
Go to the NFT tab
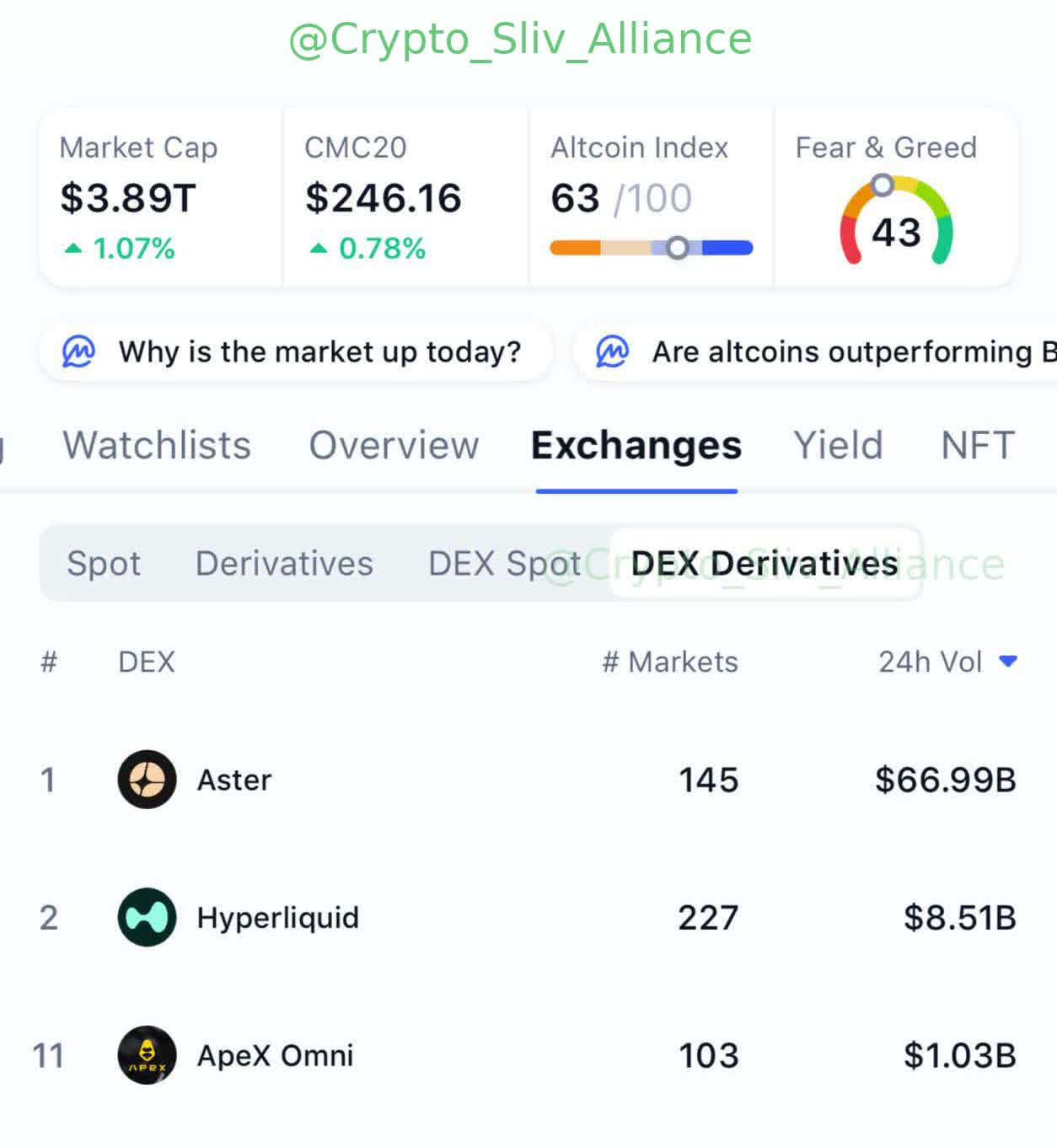(978, 445)
